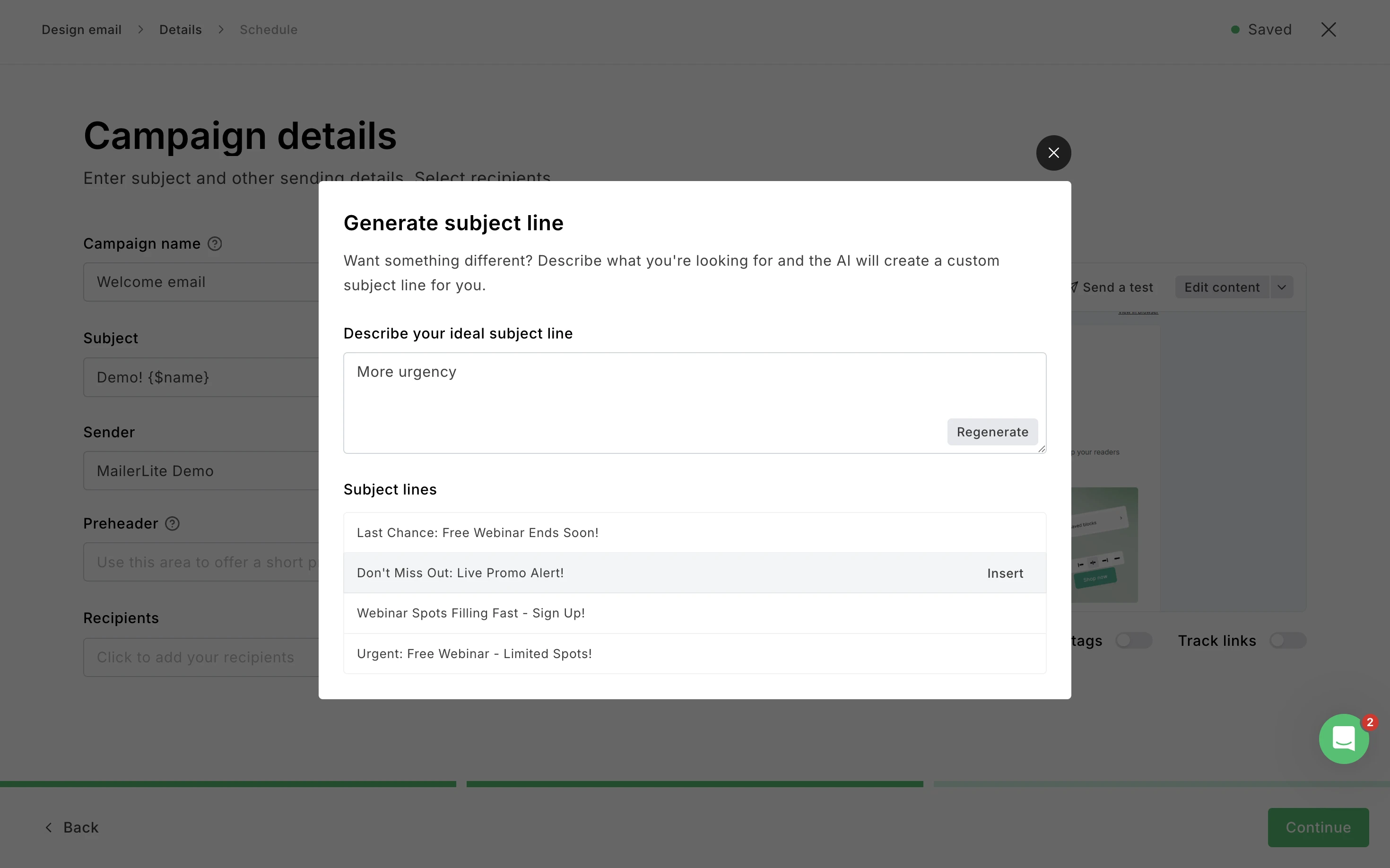Toggle the tags switch

[x=1133, y=641]
